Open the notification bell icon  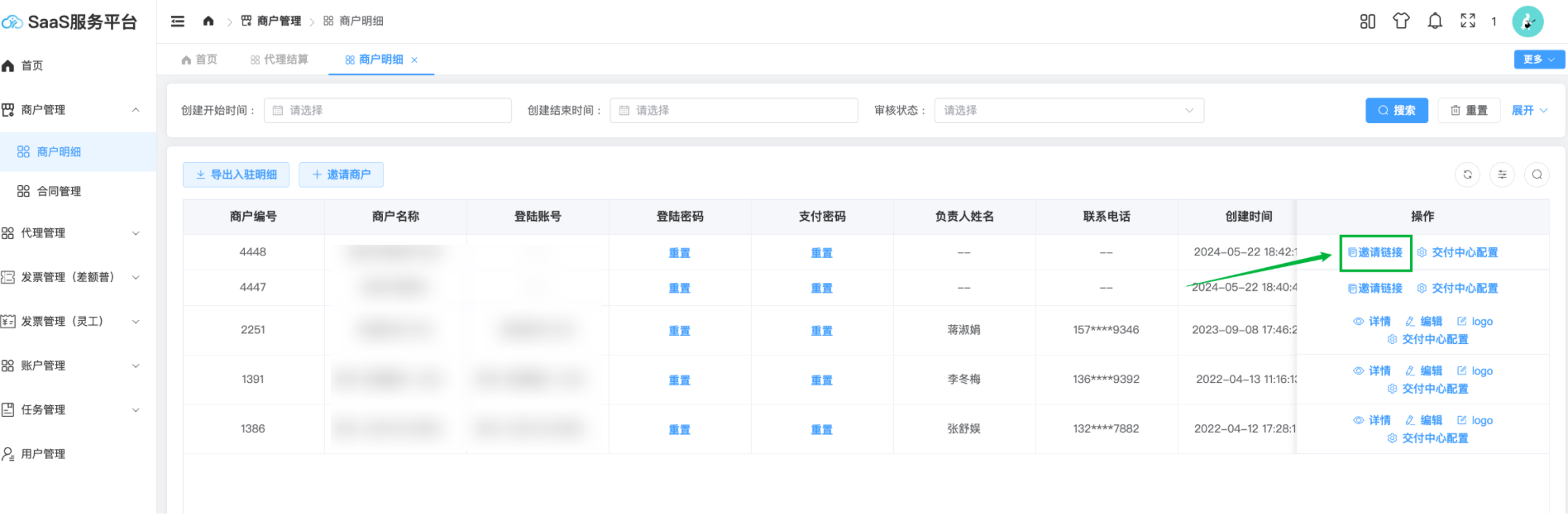coord(1435,22)
